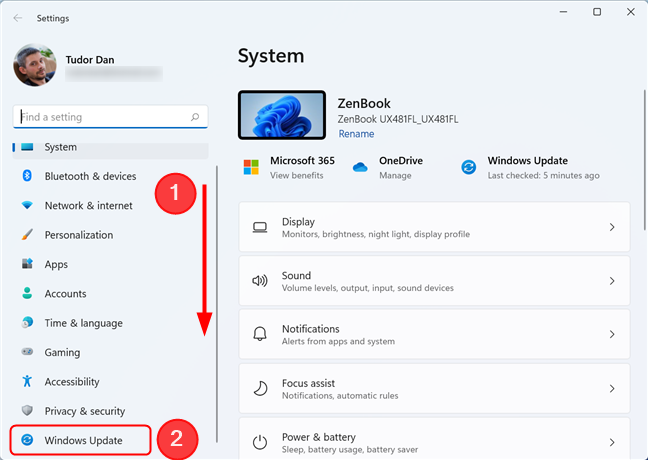648x460 pixels.
Task: Open the Network & internet category
Action: pyautogui.click(x=110, y=205)
